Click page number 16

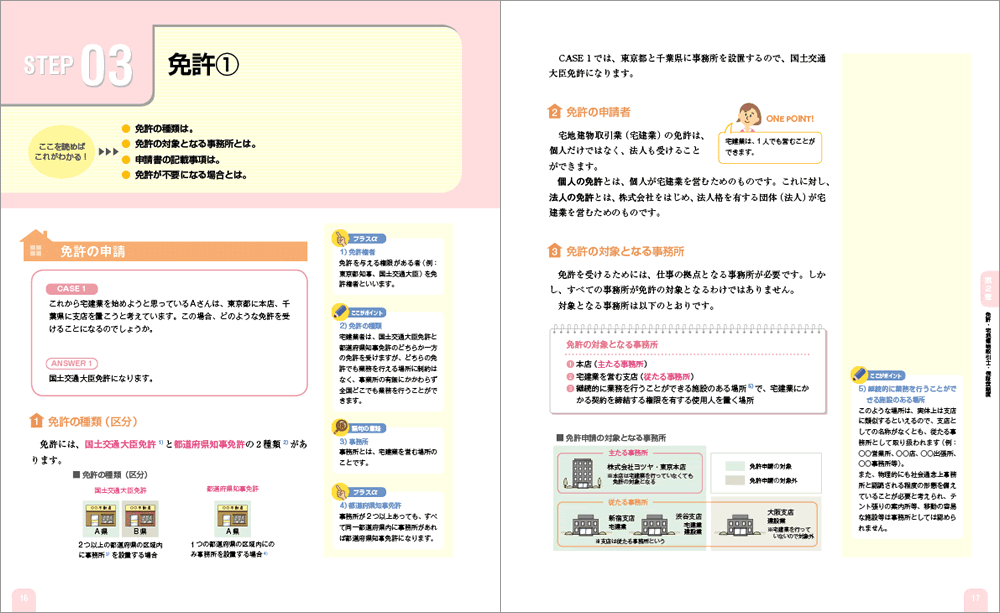point(24,598)
